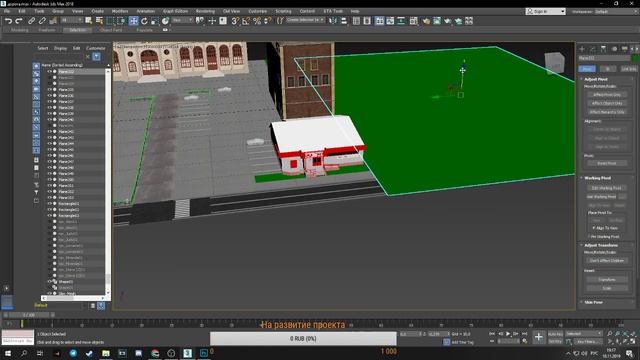Click the Unlink Selection tool
Screen dimensions: 640x360
point(42,21)
